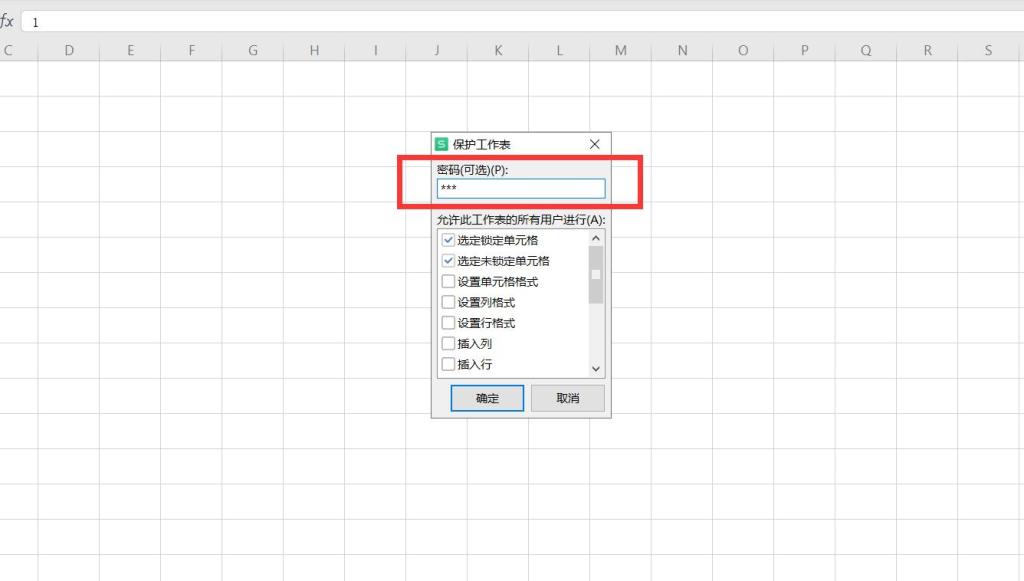
Task: Click the 确定 button
Action: [487, 398]
